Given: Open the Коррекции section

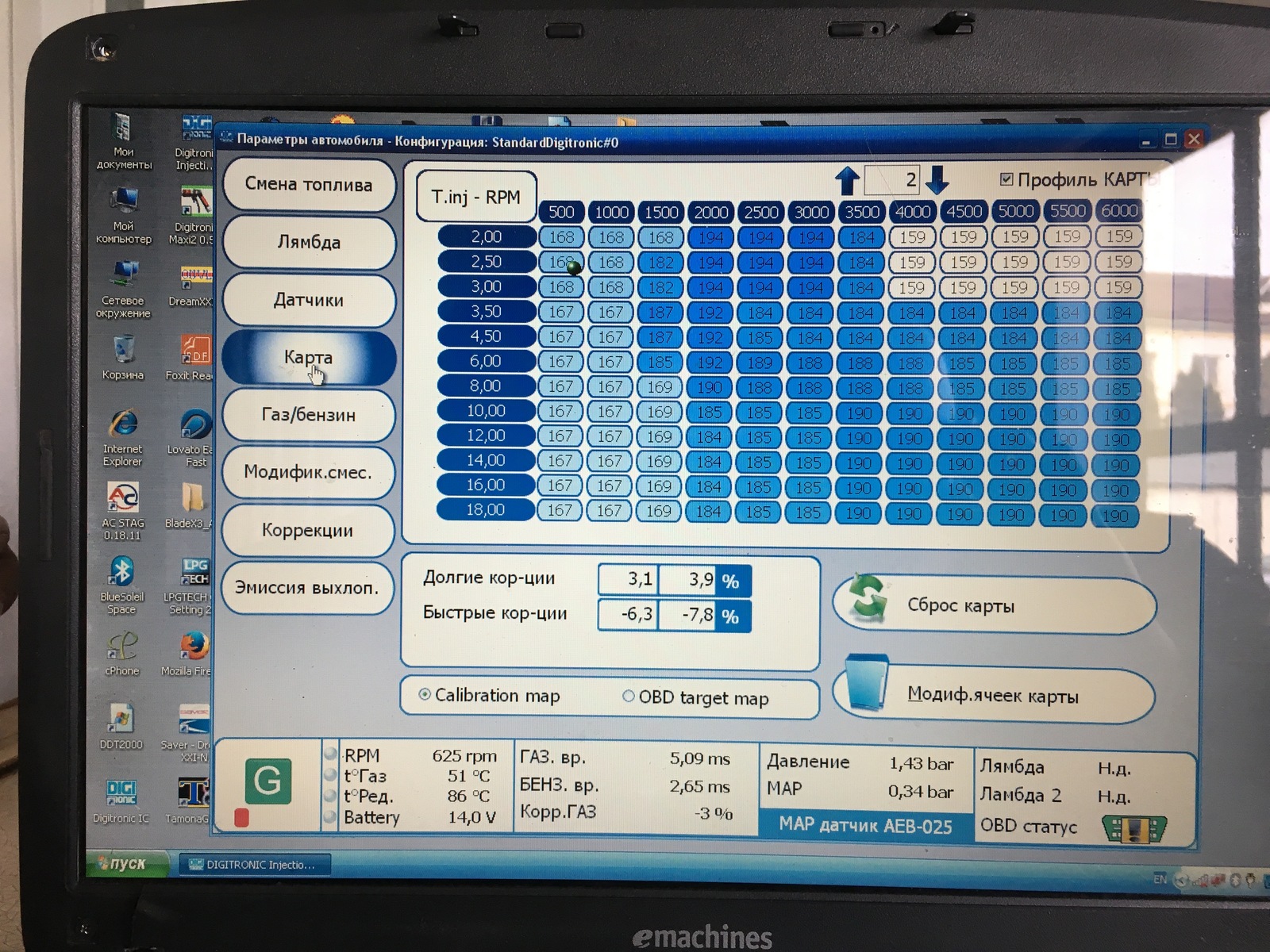Looking at the screenshot, I should click(x=308, y=530).
